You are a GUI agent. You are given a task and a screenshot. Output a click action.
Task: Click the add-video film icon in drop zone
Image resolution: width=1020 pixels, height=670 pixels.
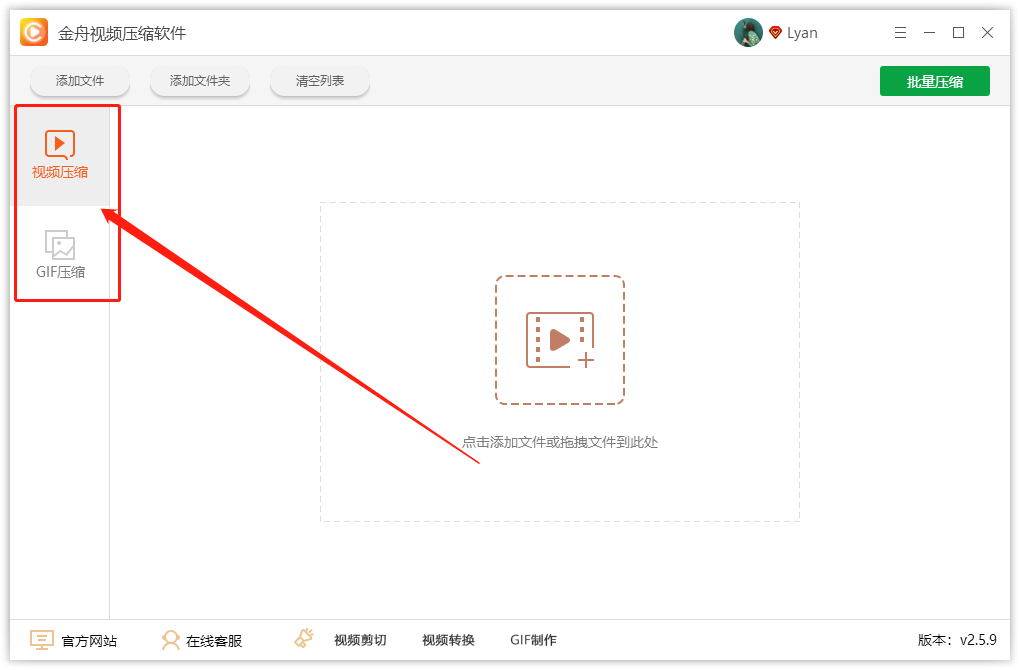(560, 340)
